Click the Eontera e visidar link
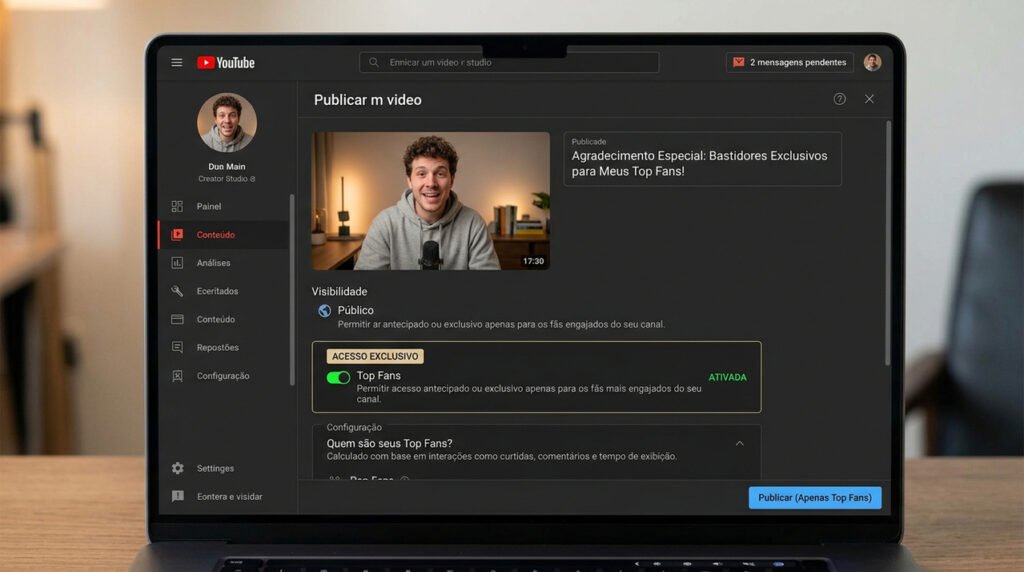Image resolution: width=1024 pixels, height=572 pixels. pyautogui.click(x=229, y=497)
